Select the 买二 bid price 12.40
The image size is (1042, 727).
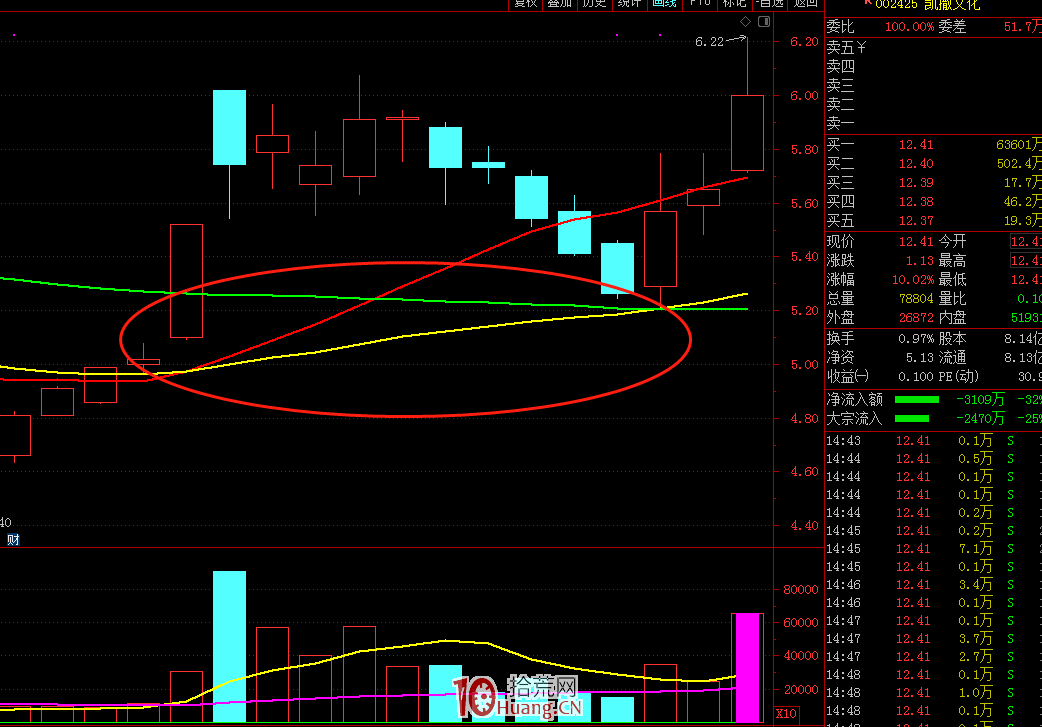click(916, 163)
